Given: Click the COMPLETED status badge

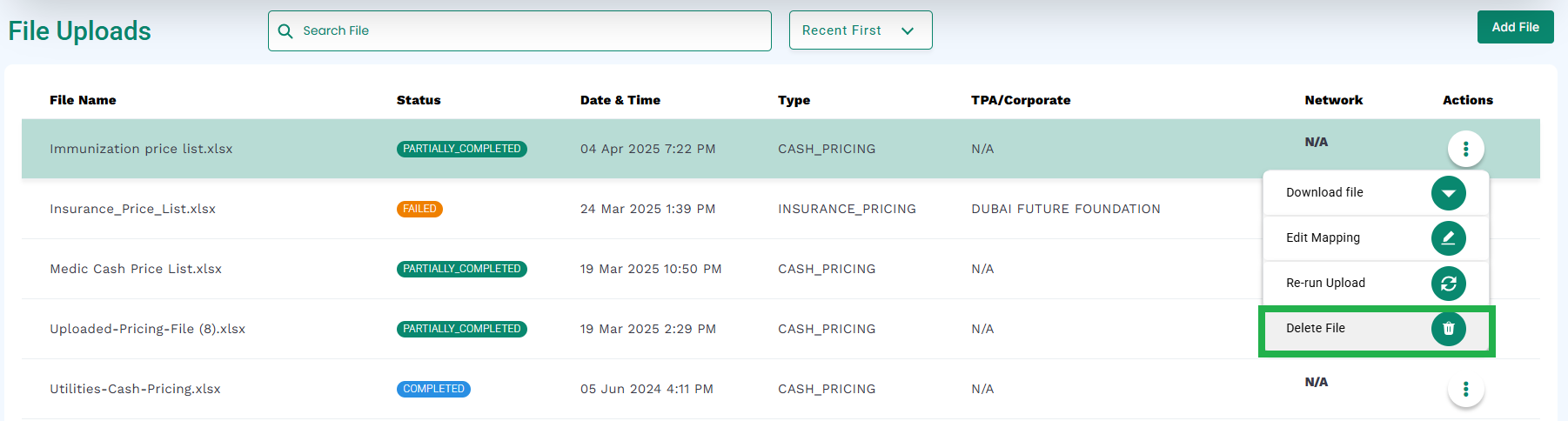Looking at the screenshot, I should (x=433, y=389).
